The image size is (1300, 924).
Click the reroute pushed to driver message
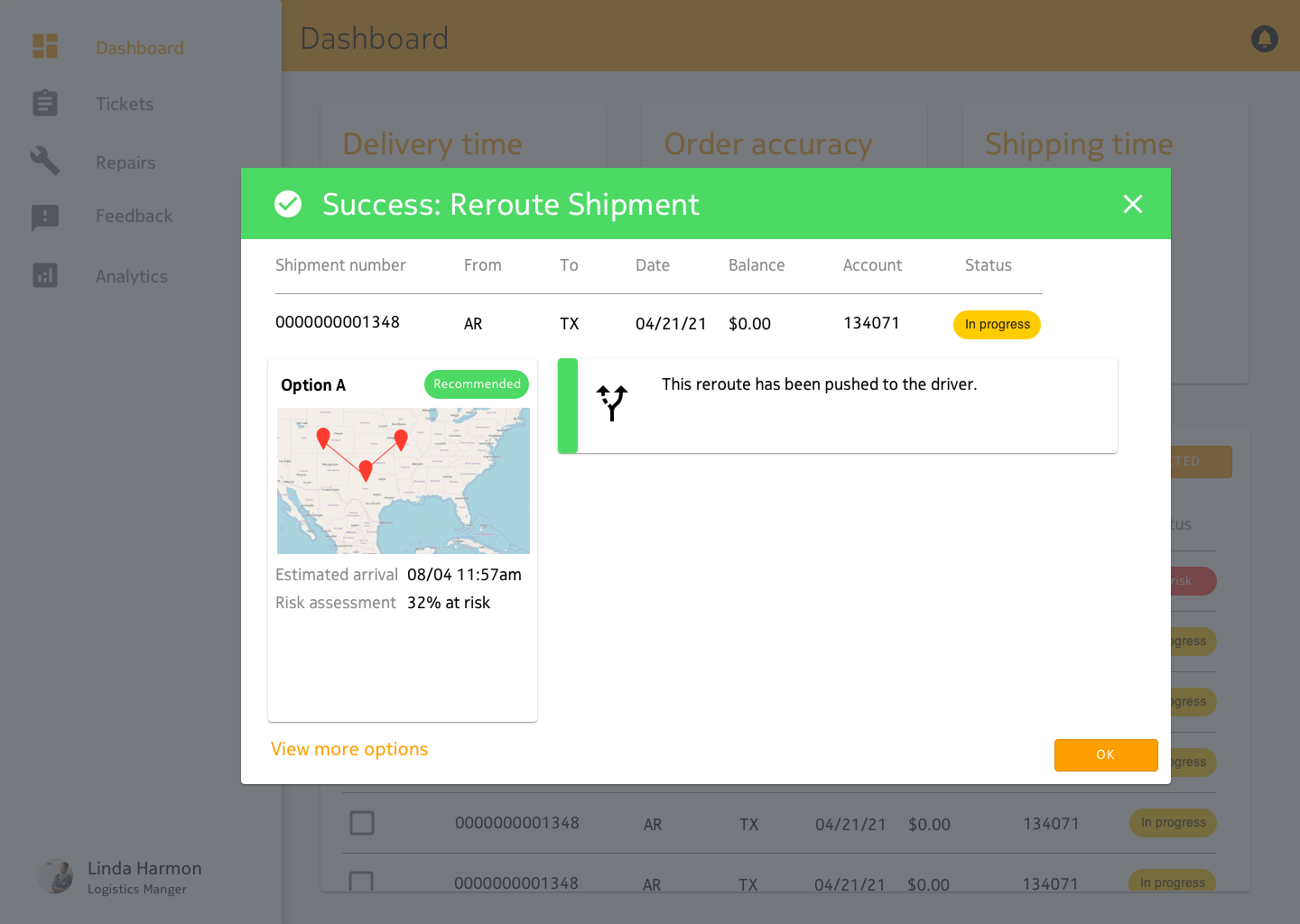(820, 384)
